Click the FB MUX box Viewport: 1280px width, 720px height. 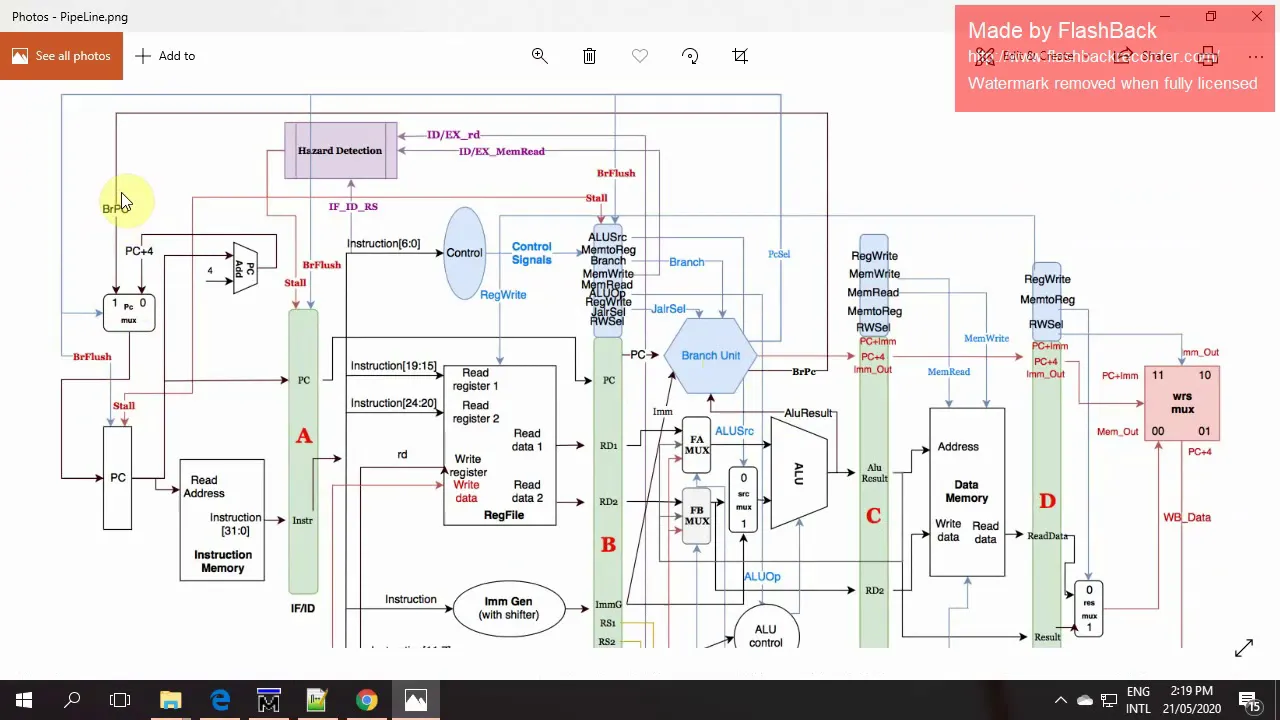tap(697, 516)
